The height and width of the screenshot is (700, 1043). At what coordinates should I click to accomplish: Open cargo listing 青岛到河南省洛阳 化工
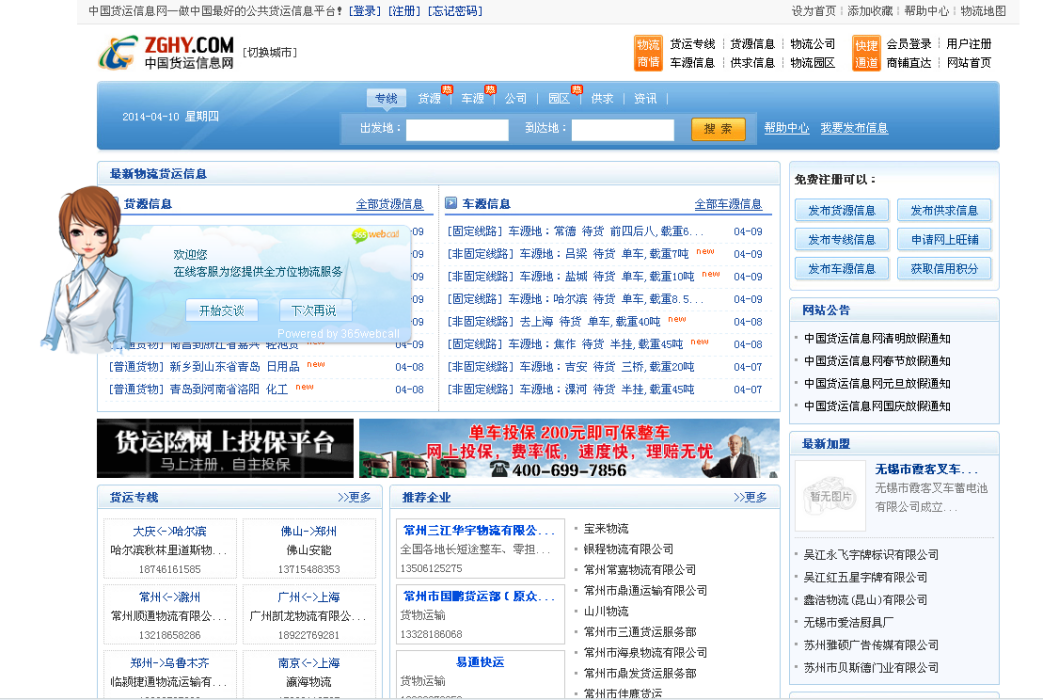tap(200, 389)
